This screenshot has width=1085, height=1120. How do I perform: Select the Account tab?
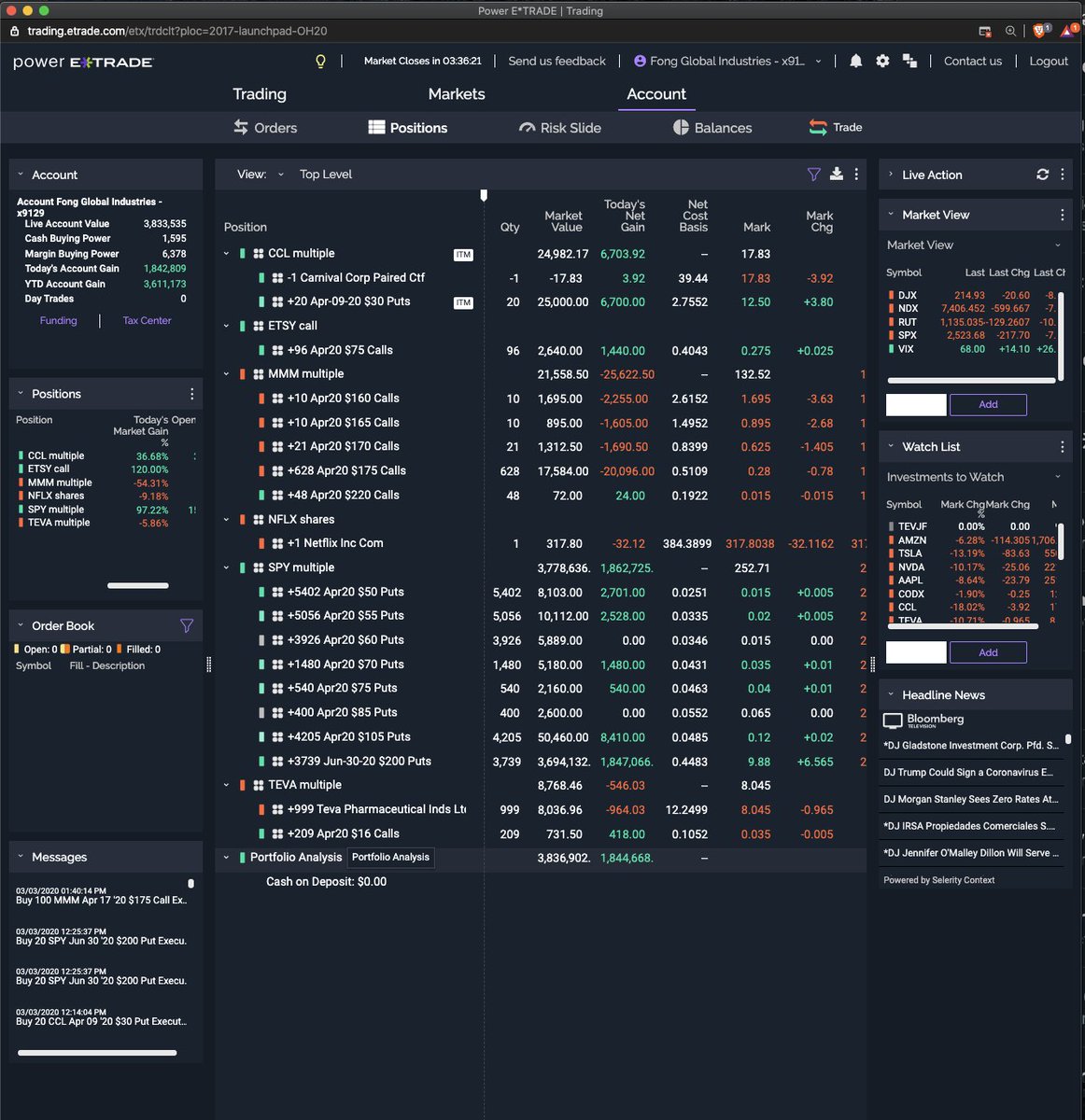click(x=656, y=94)
